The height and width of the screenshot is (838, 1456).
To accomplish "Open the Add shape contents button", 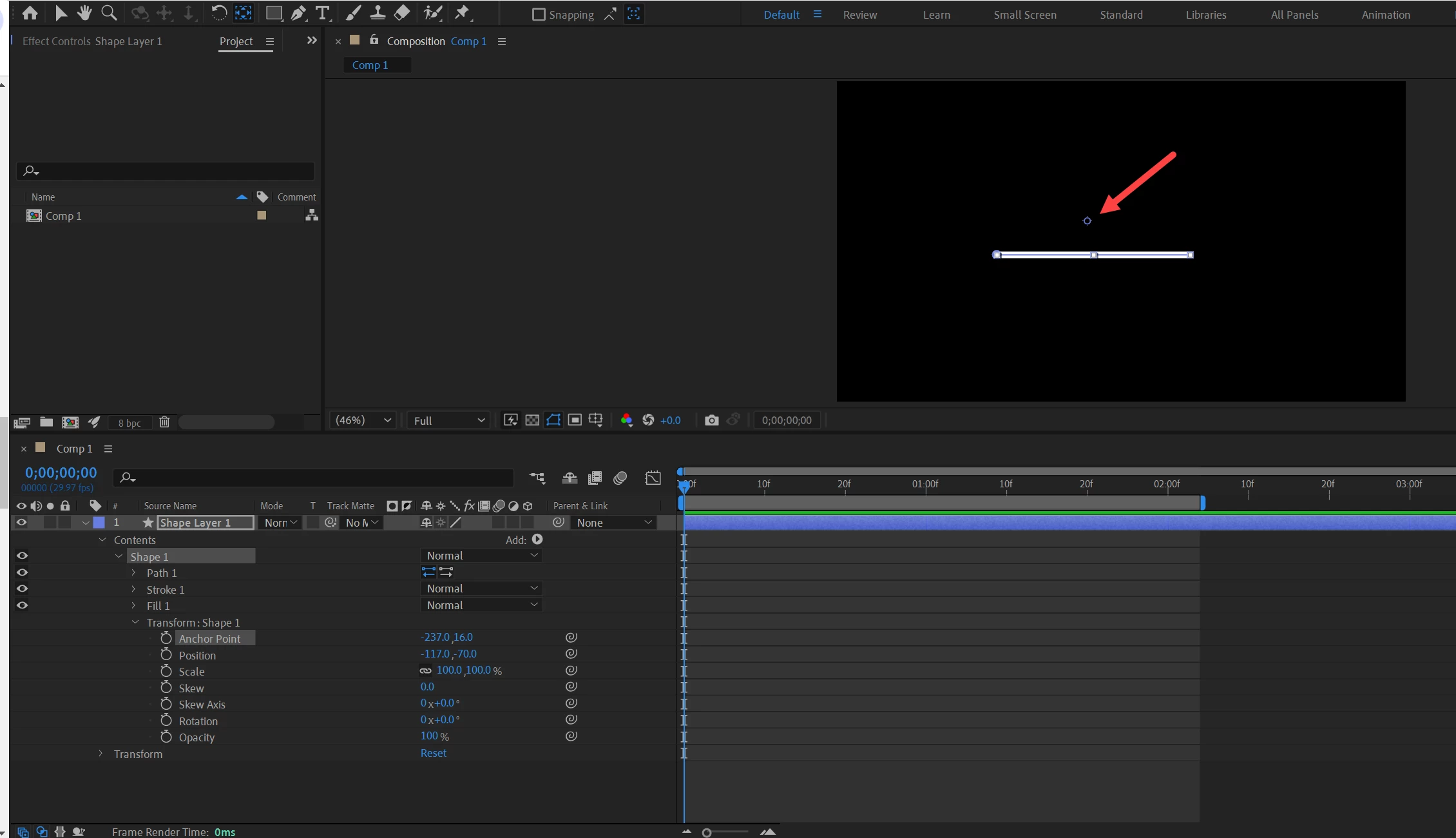I will pyautogui.click(x=537, y=540).
